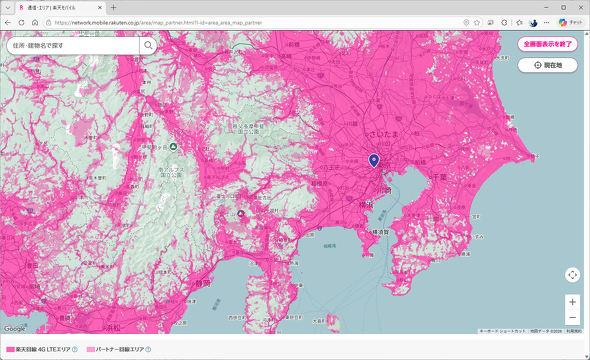The height and width of the screenshot is (360, 590).
Task: Open the favorites list
Action: (x=519, y=23)
